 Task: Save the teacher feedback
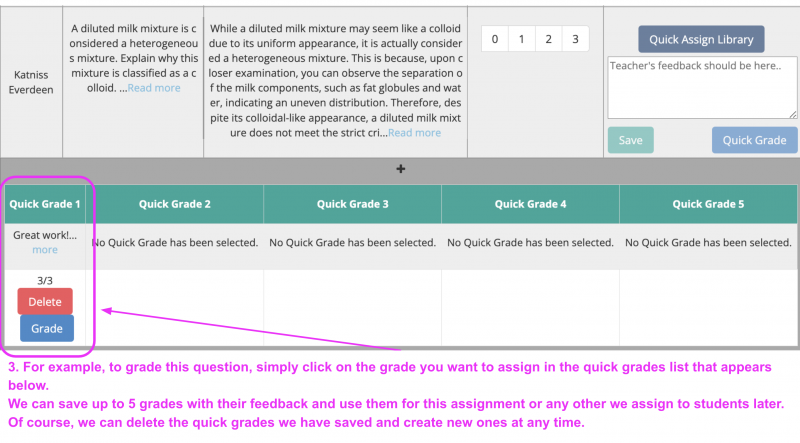(630, 140)
